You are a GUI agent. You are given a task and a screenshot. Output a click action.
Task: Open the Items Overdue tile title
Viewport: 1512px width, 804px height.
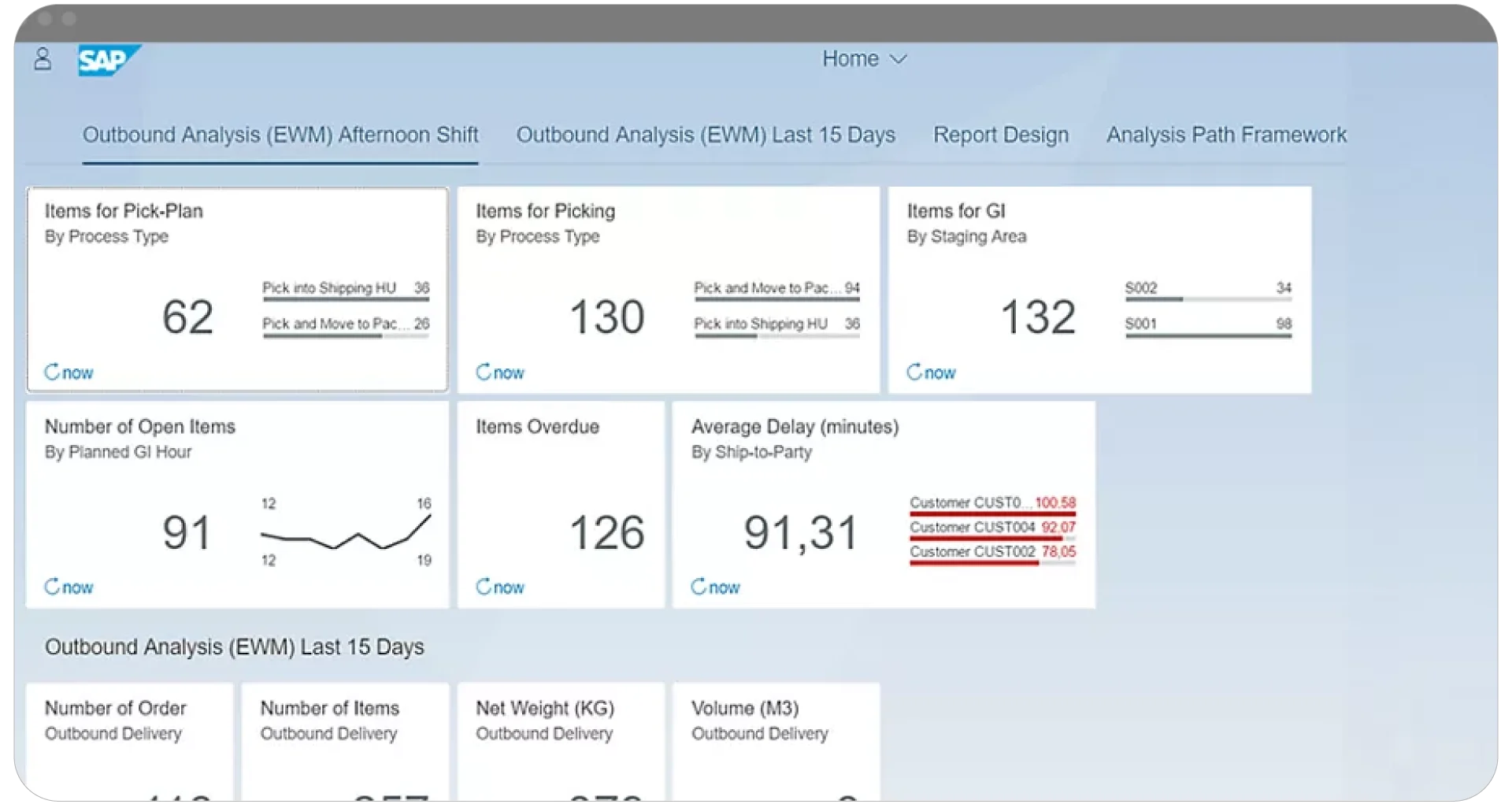pyautogui.click(x=537, y=427)
